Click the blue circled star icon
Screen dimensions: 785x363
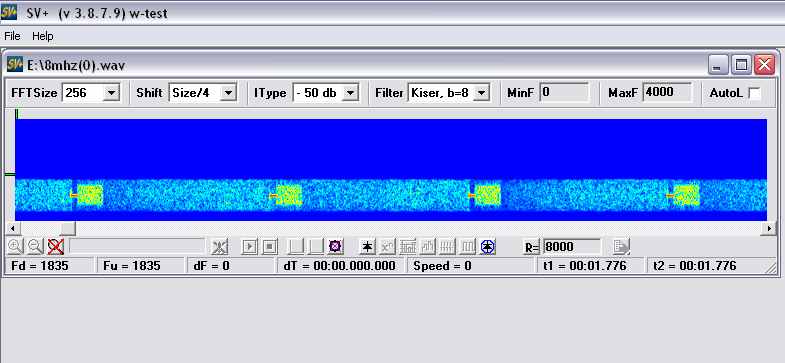488,246
